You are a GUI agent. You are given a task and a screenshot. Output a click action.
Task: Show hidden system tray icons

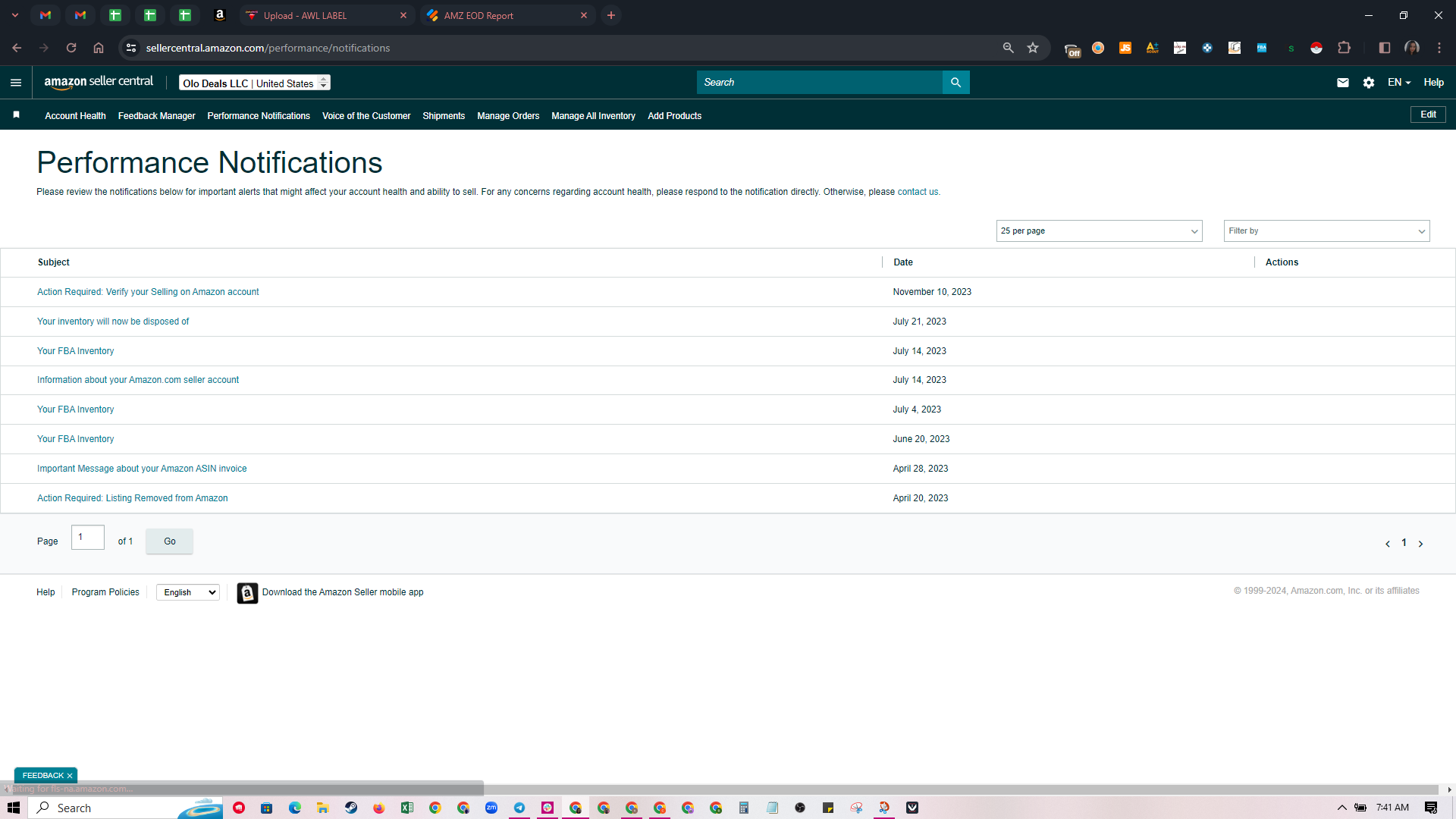click(x=1341, y=808)
